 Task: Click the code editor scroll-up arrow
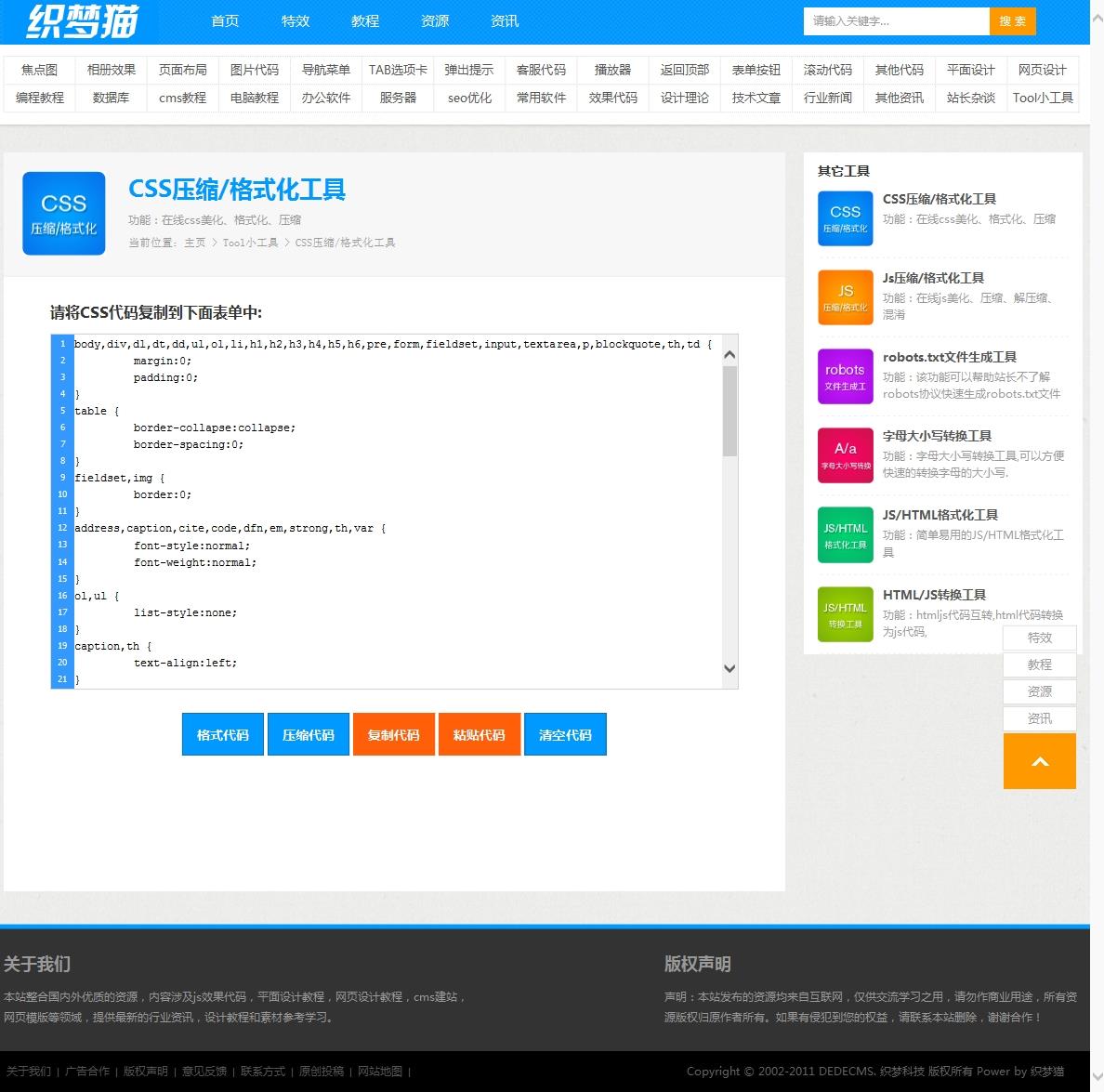(x=729, y=355)
